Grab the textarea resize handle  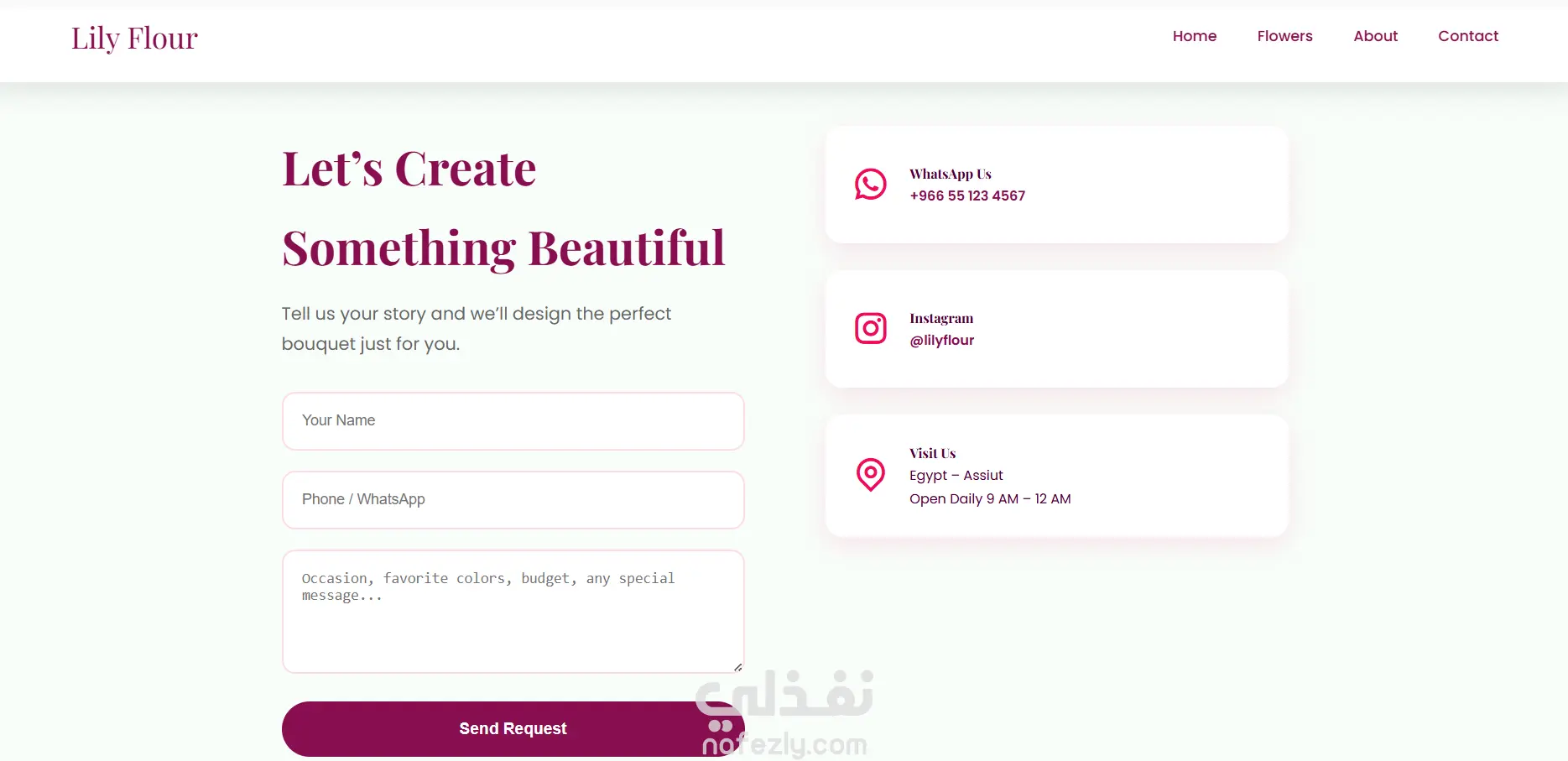coord(737,667)
